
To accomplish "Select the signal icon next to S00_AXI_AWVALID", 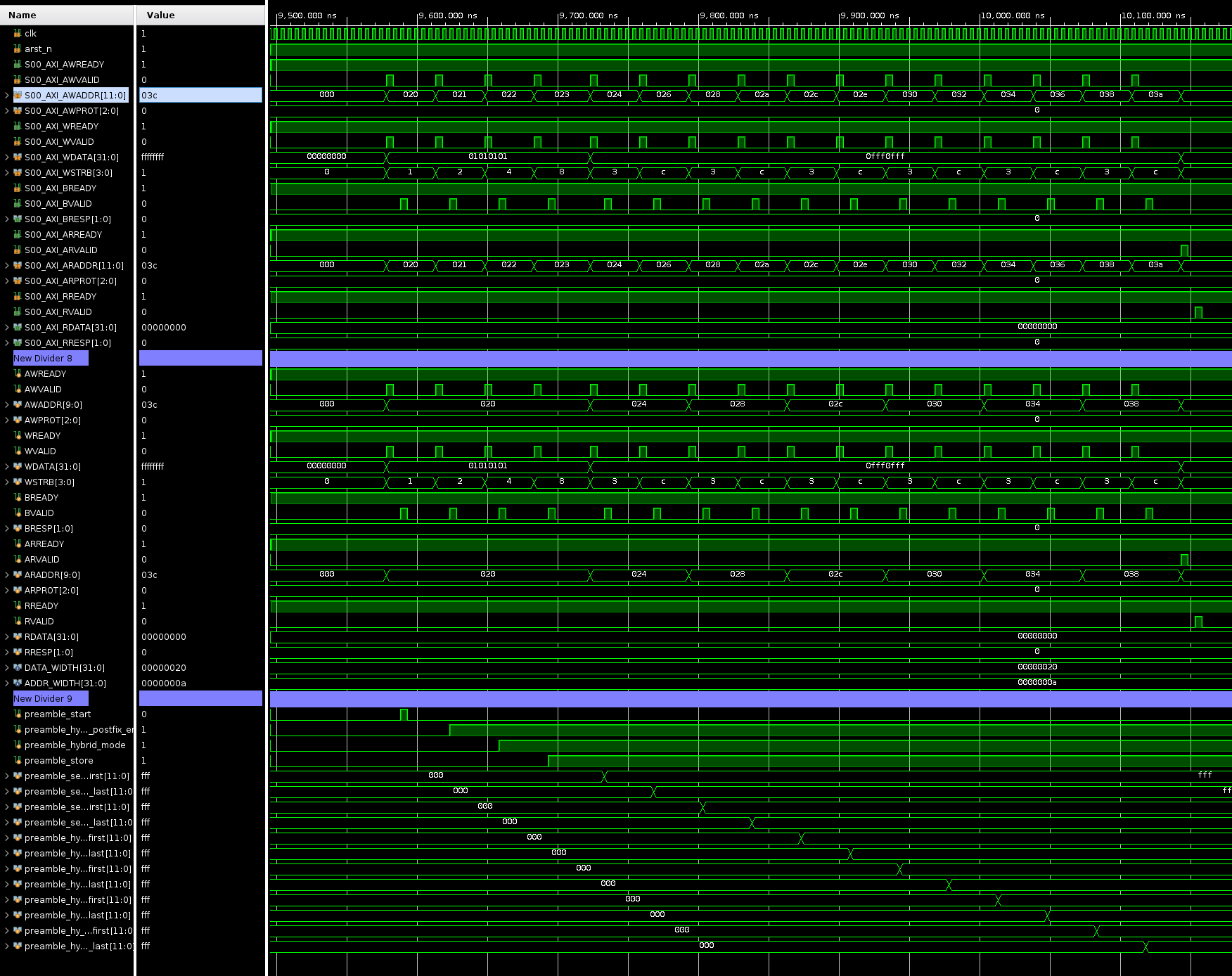I will pos(17,79).
